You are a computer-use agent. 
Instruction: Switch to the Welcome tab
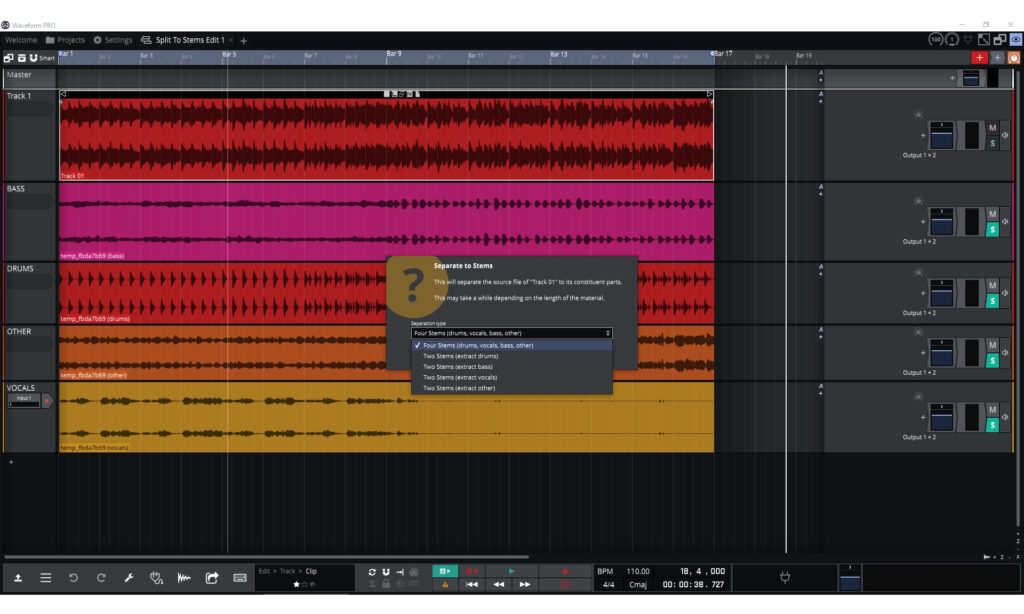(22, 40)
